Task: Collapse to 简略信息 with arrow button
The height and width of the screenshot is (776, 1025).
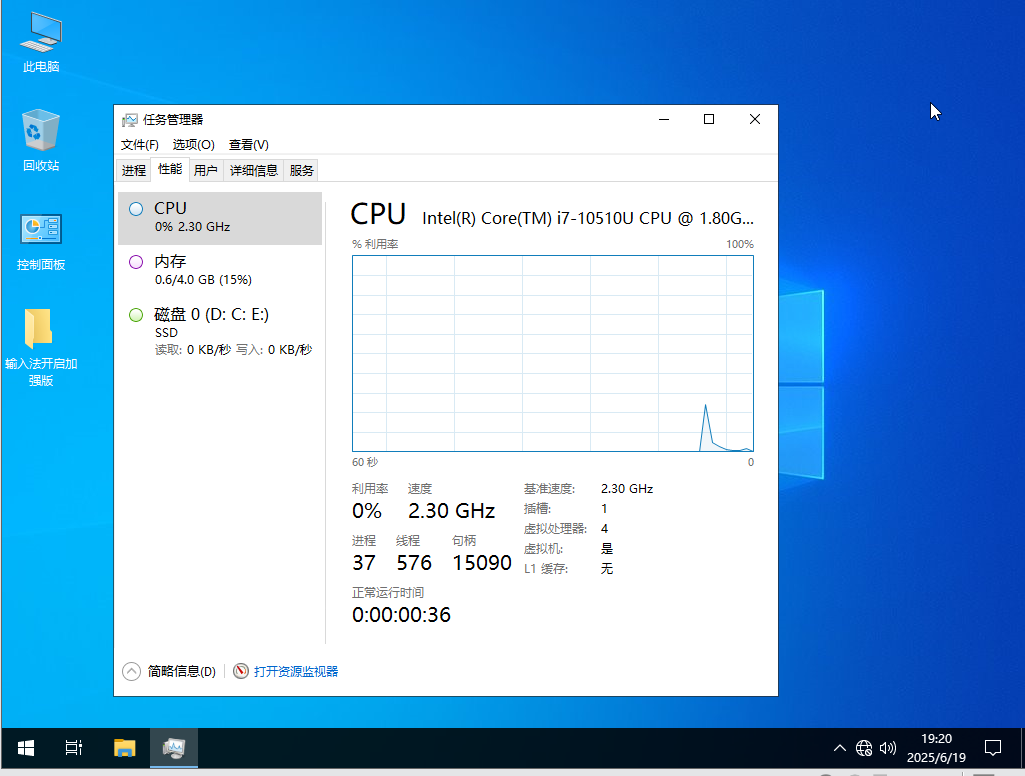Action: pyautogui.click(x=131, y=671)
